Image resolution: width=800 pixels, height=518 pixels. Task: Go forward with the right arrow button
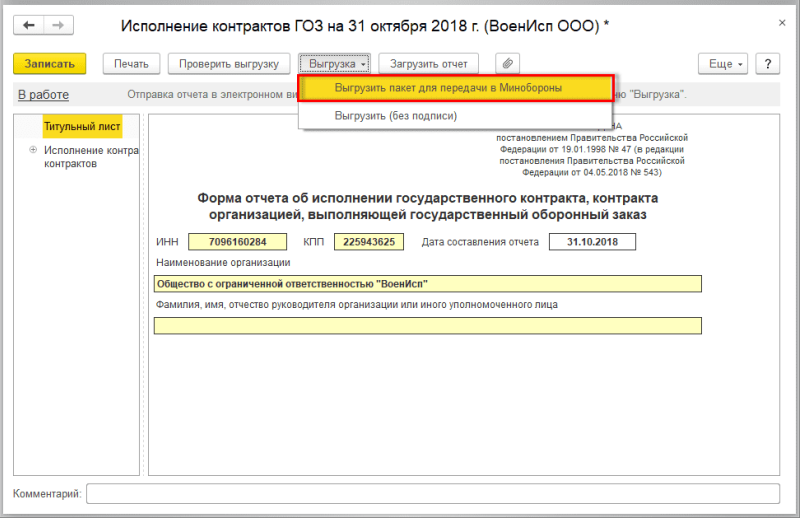[x=59, y=25]
